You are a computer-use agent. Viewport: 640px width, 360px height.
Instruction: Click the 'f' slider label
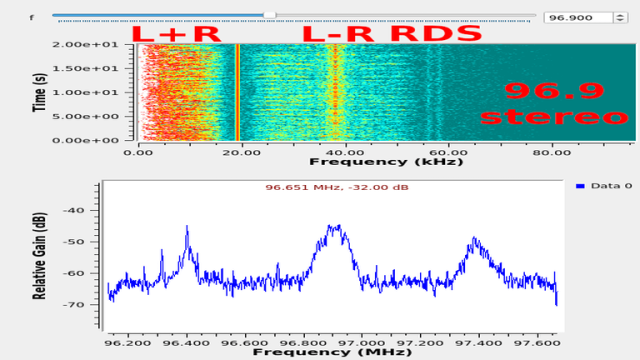[31, 18]
